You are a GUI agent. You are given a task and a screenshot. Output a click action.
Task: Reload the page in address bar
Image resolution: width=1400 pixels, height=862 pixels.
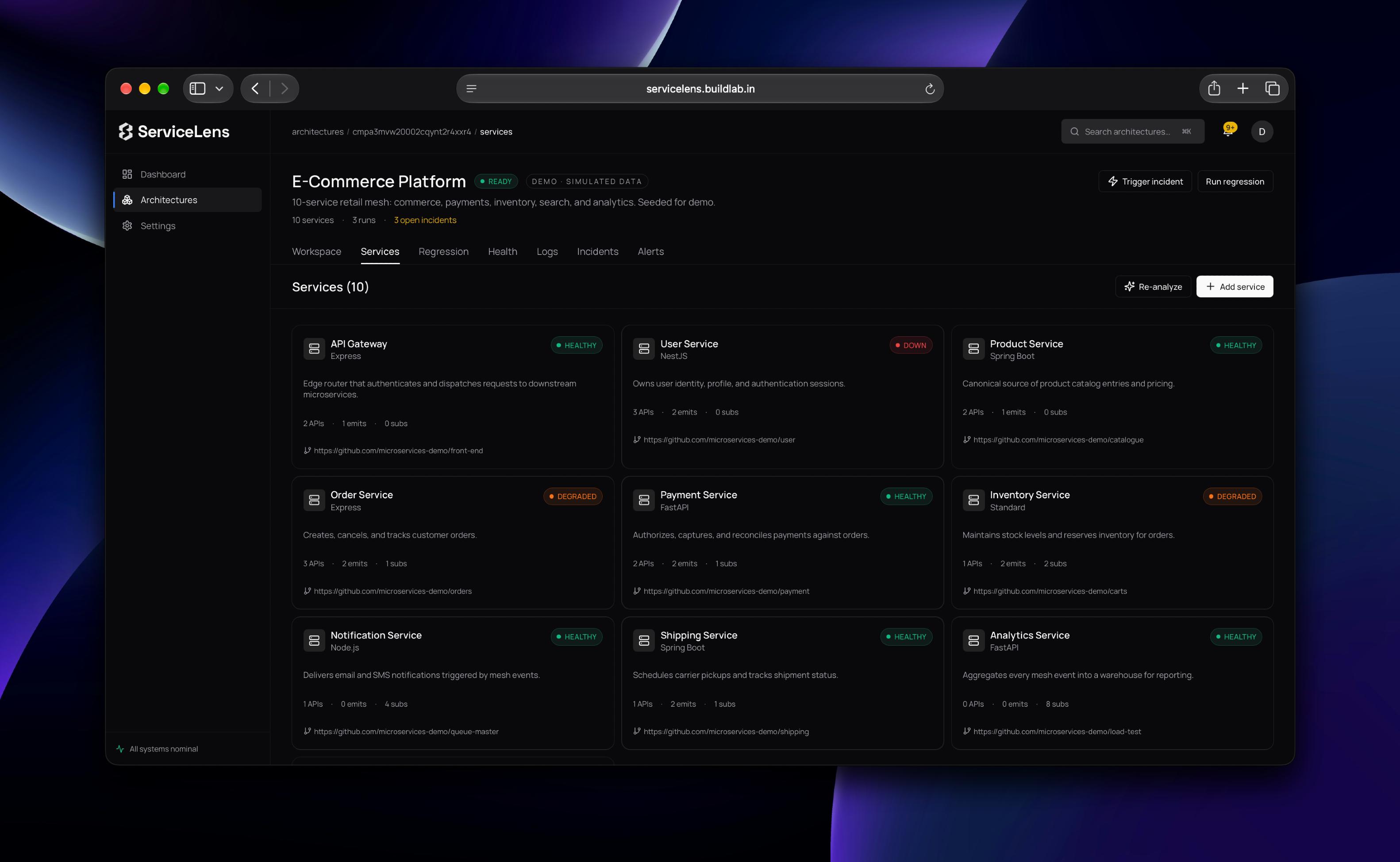930,89
